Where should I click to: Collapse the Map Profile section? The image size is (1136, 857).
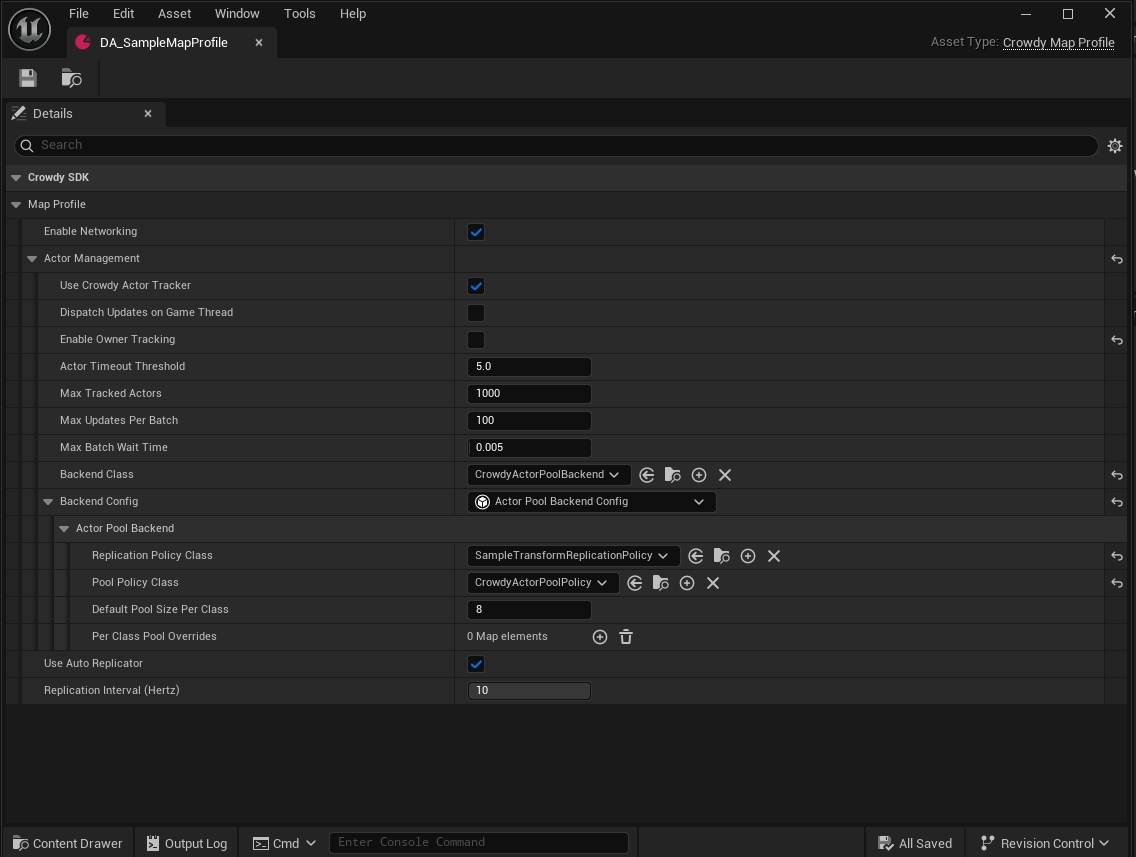click(x=16, y=205)
